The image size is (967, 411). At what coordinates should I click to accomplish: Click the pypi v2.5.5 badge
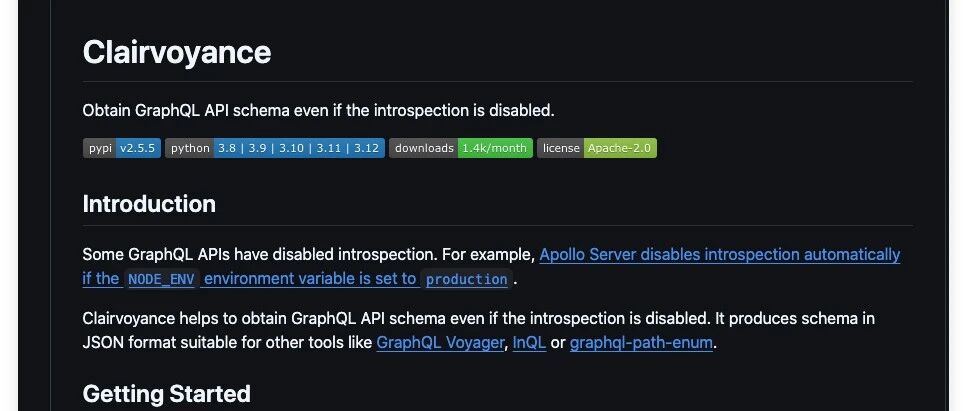tap(122, 148)
